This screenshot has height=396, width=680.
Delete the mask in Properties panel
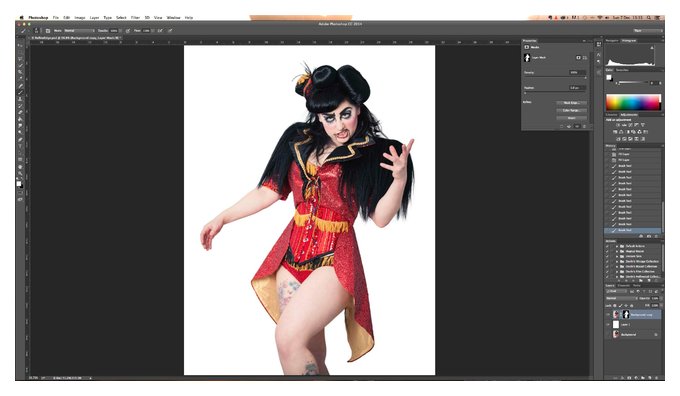(584, 127)
